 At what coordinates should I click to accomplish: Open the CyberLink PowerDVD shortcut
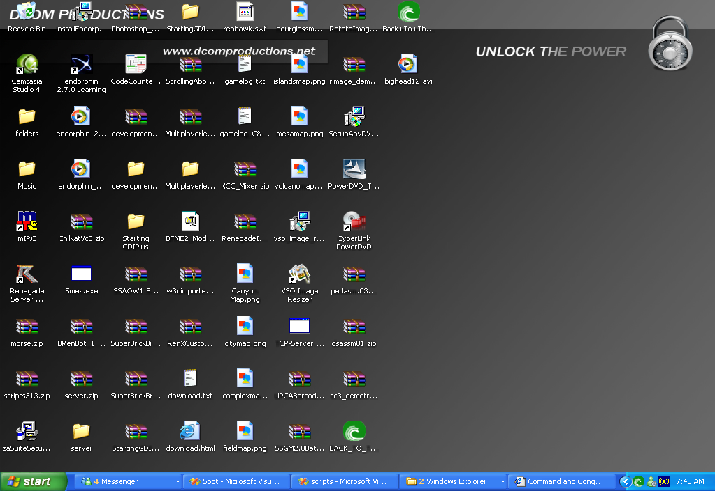pos(354,222)
